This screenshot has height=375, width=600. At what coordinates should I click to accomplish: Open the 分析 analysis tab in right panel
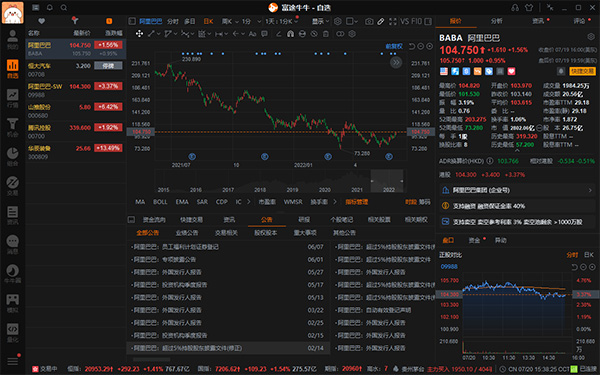click(x=497, y=21)
